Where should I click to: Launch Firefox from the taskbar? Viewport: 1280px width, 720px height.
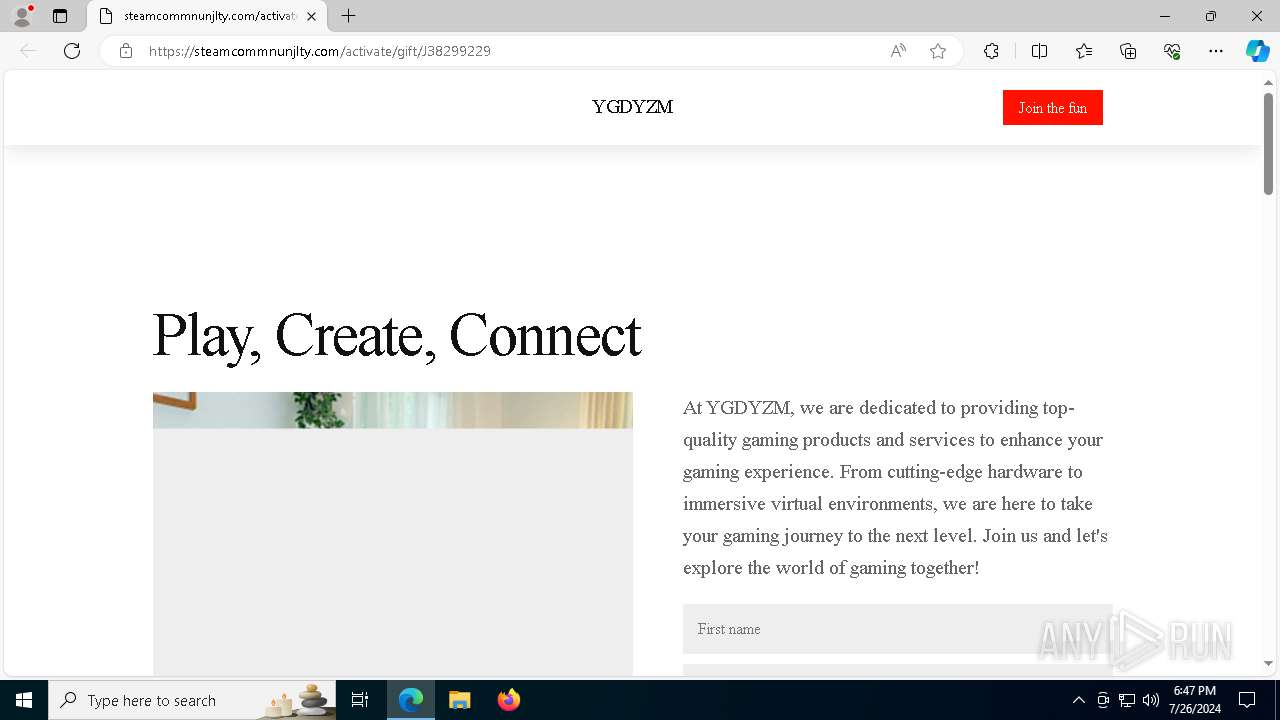click(x=509, y=700)
